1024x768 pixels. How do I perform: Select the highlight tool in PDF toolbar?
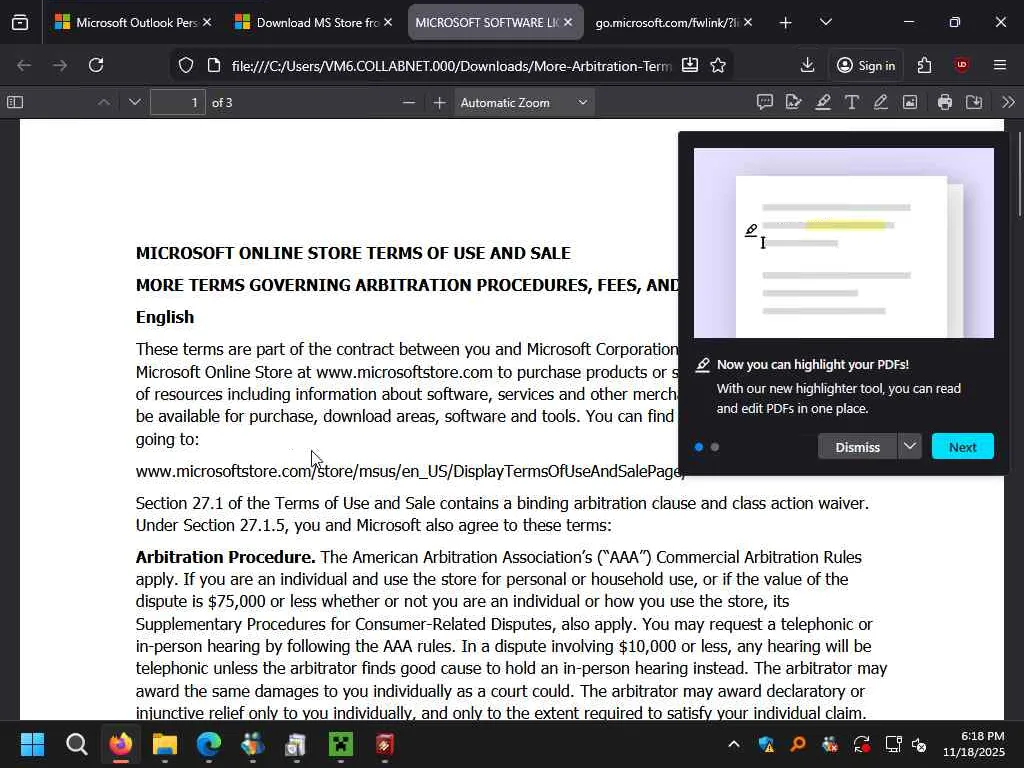click(823, 103)
